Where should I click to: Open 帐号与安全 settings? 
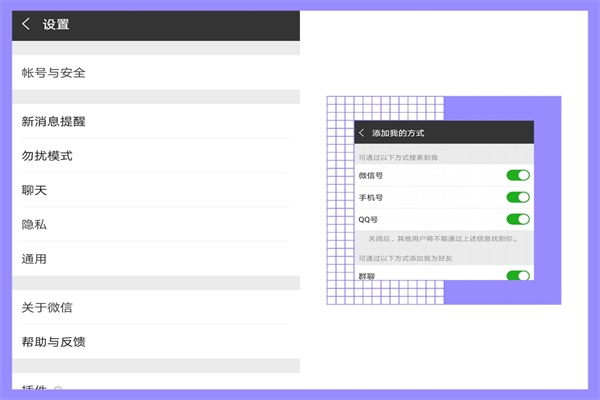pyautogui.click(x=156, y=72)
